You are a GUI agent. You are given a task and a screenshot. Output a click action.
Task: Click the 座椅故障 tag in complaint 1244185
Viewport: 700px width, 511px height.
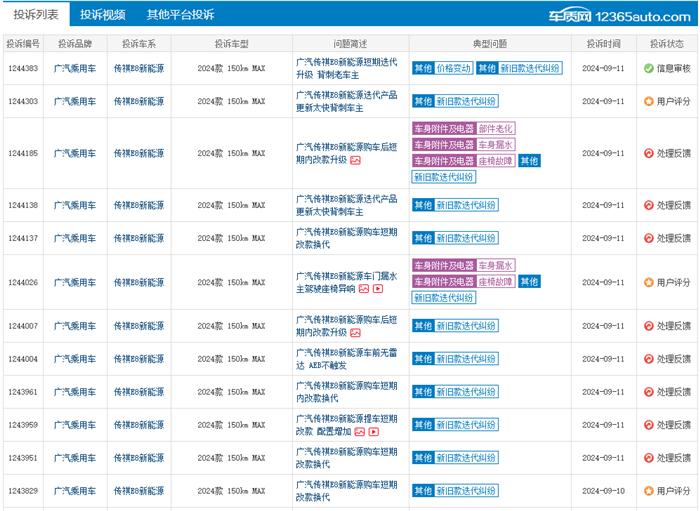click(x=496, y=161)
